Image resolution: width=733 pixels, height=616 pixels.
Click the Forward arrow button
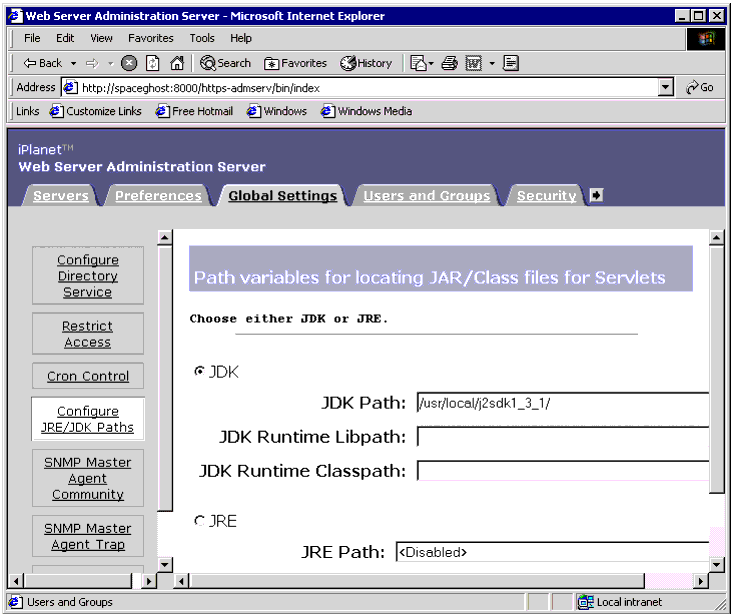(x=92, y=63)
